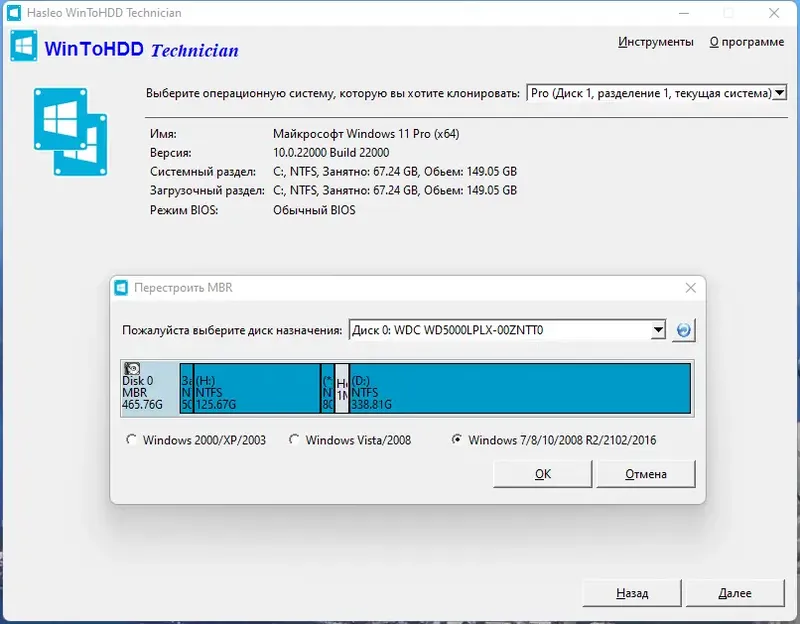Expand the destination disk dropdown arrow
800x624 pixels.
[x=658, y=330]
